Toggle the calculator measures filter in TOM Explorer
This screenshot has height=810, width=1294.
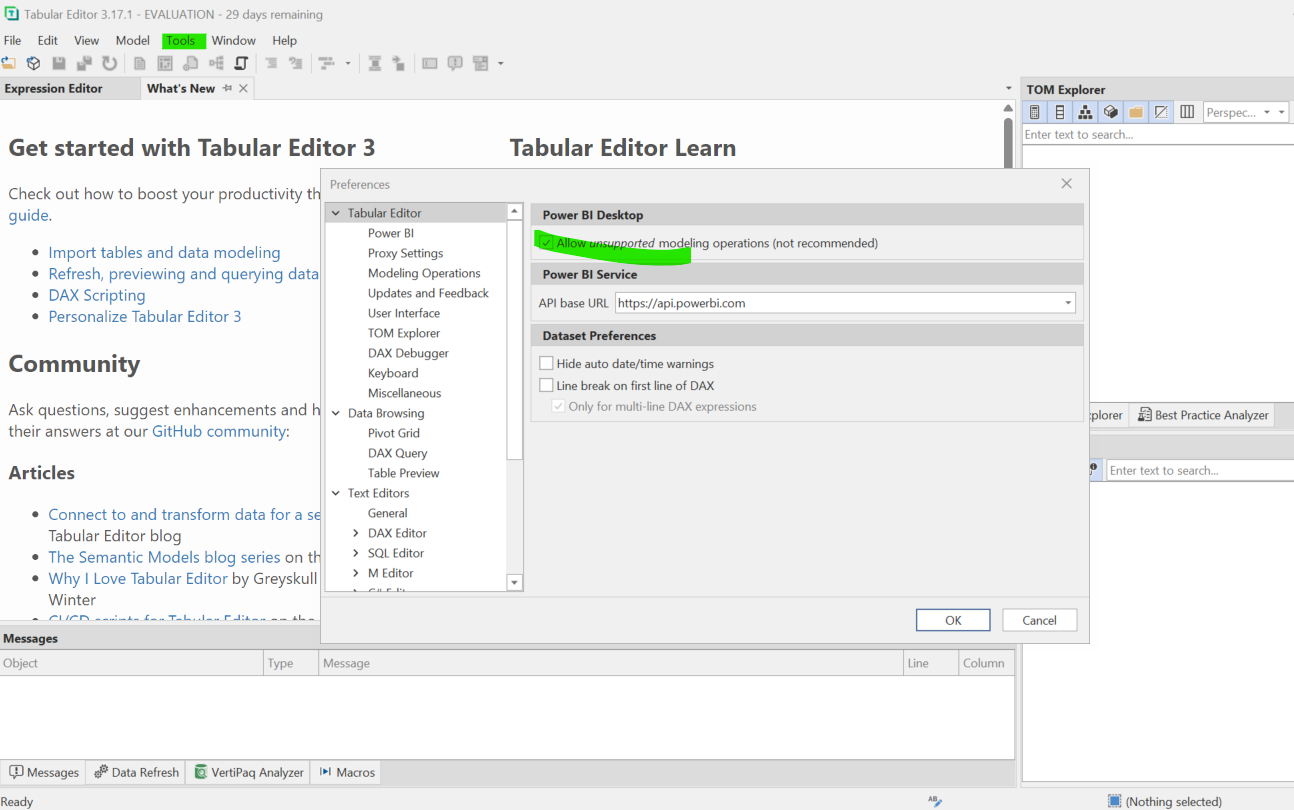(1035, 112)
